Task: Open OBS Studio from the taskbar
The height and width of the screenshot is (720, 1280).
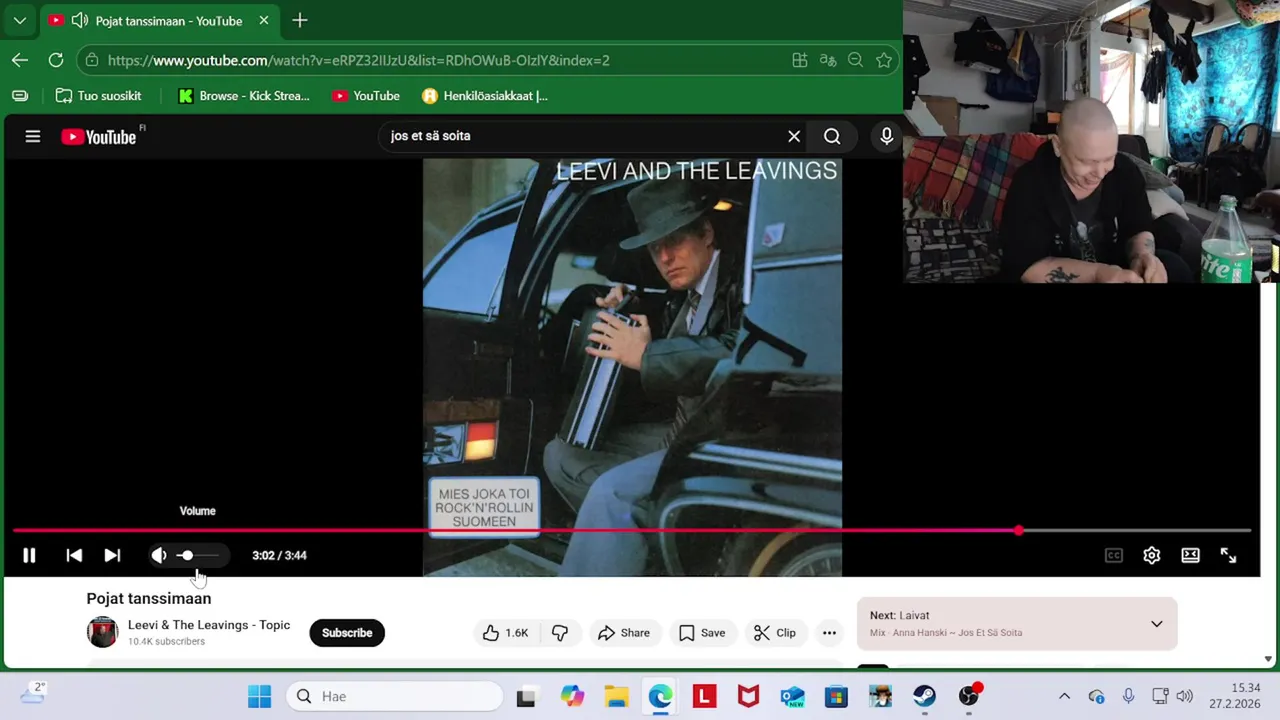Action: 968,696
